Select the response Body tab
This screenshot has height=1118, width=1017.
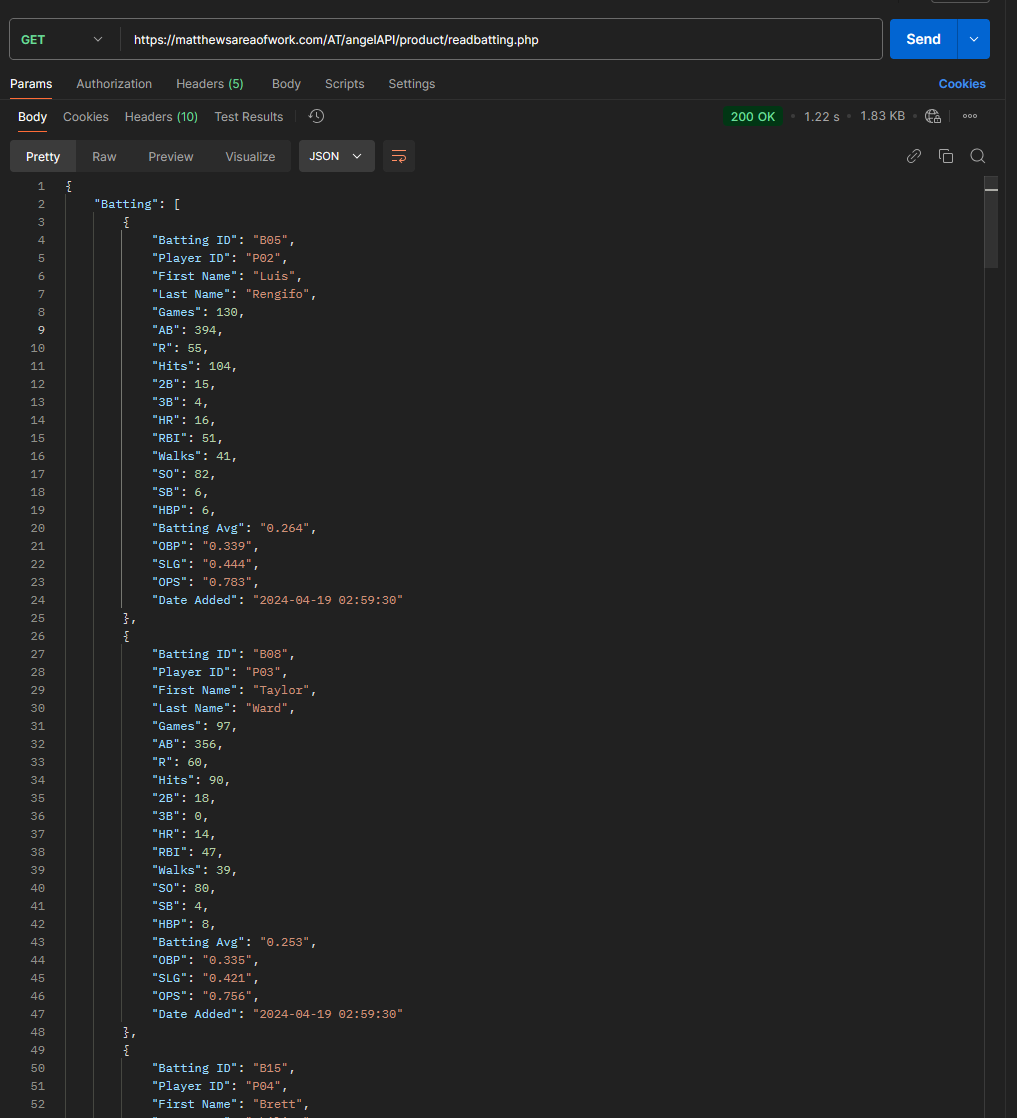[32, 116]
